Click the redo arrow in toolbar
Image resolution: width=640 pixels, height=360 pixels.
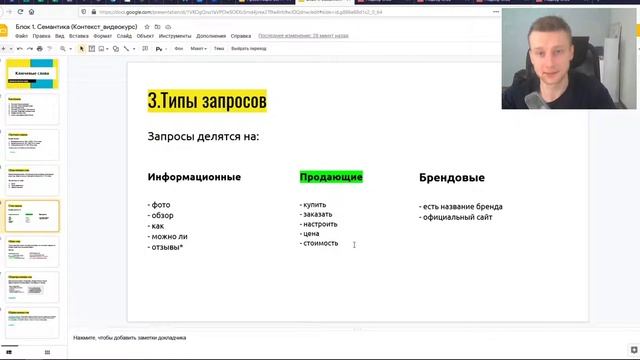(30, 49)
